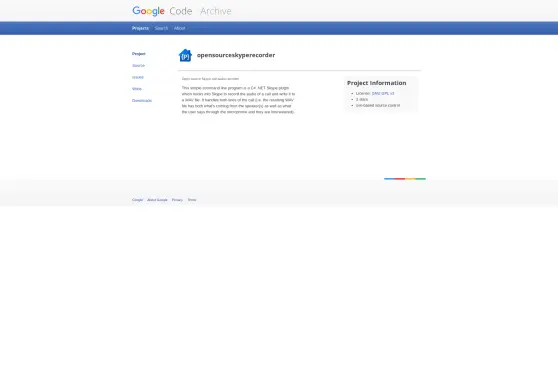Open the Terms footer link
Screen dimensions: 558x382
point(192,200)
